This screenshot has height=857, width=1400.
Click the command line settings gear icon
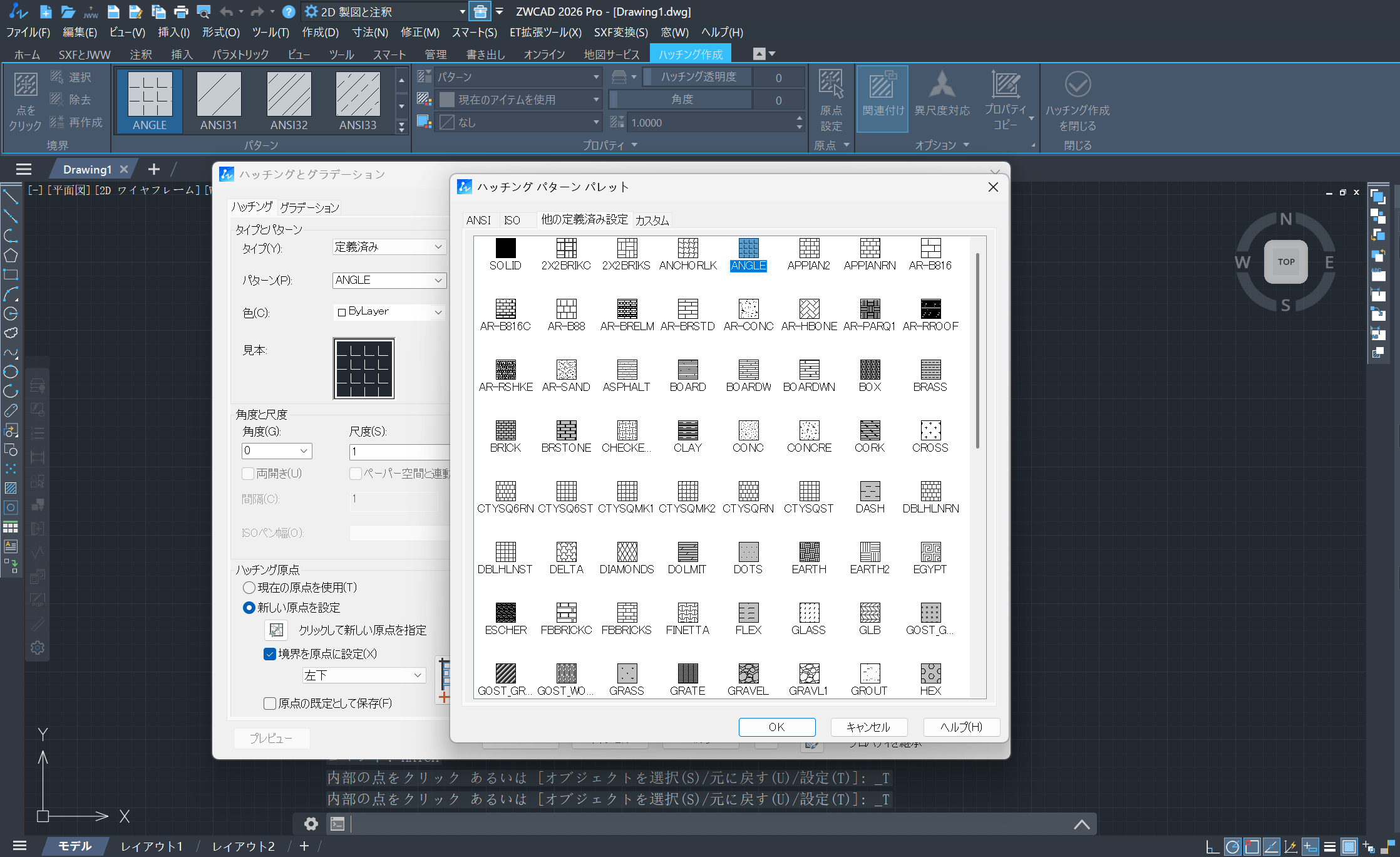tap(311, 824)
